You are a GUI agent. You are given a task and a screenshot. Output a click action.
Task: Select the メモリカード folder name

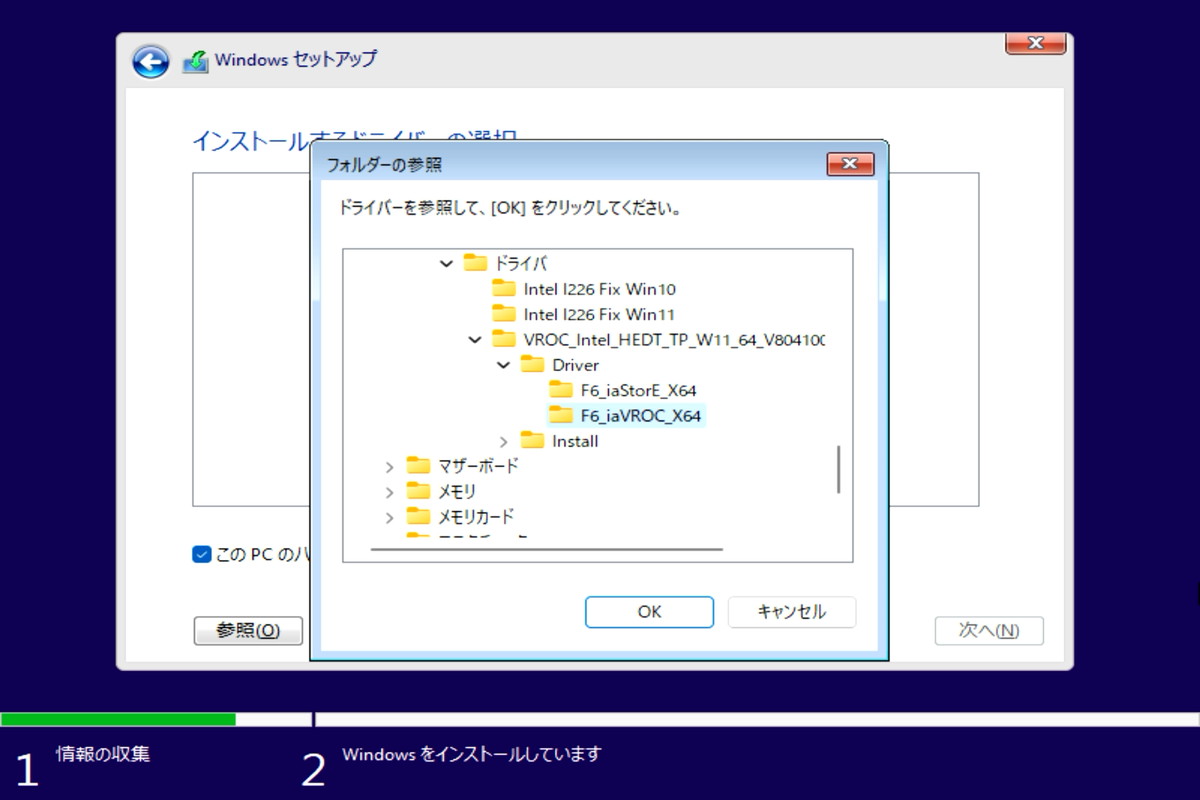click(476, 517)
